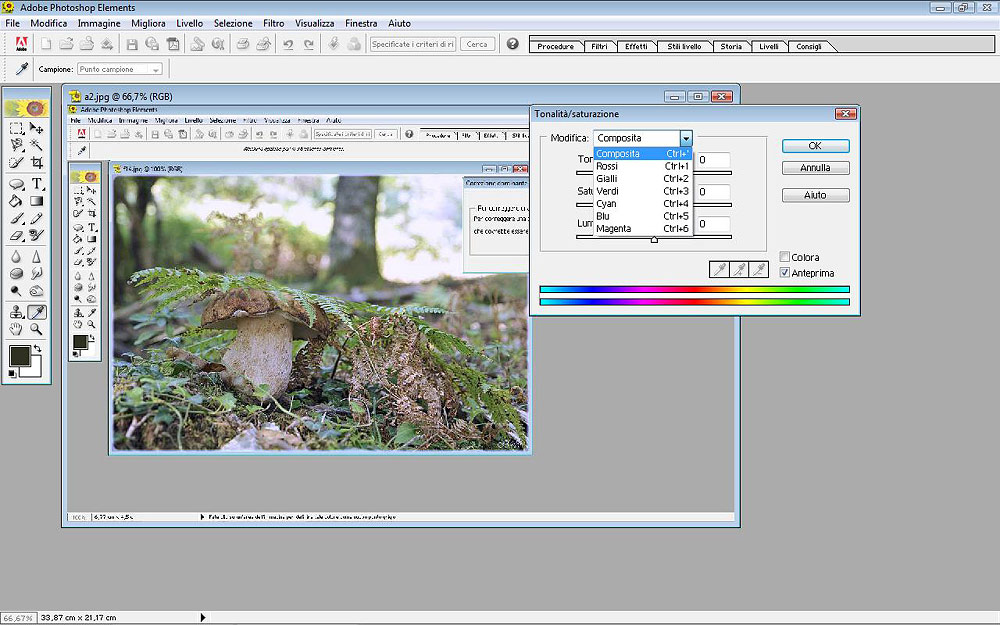Click the foreground color swatch
This screenshot has width=1000, height=625.
pos(19,355)
